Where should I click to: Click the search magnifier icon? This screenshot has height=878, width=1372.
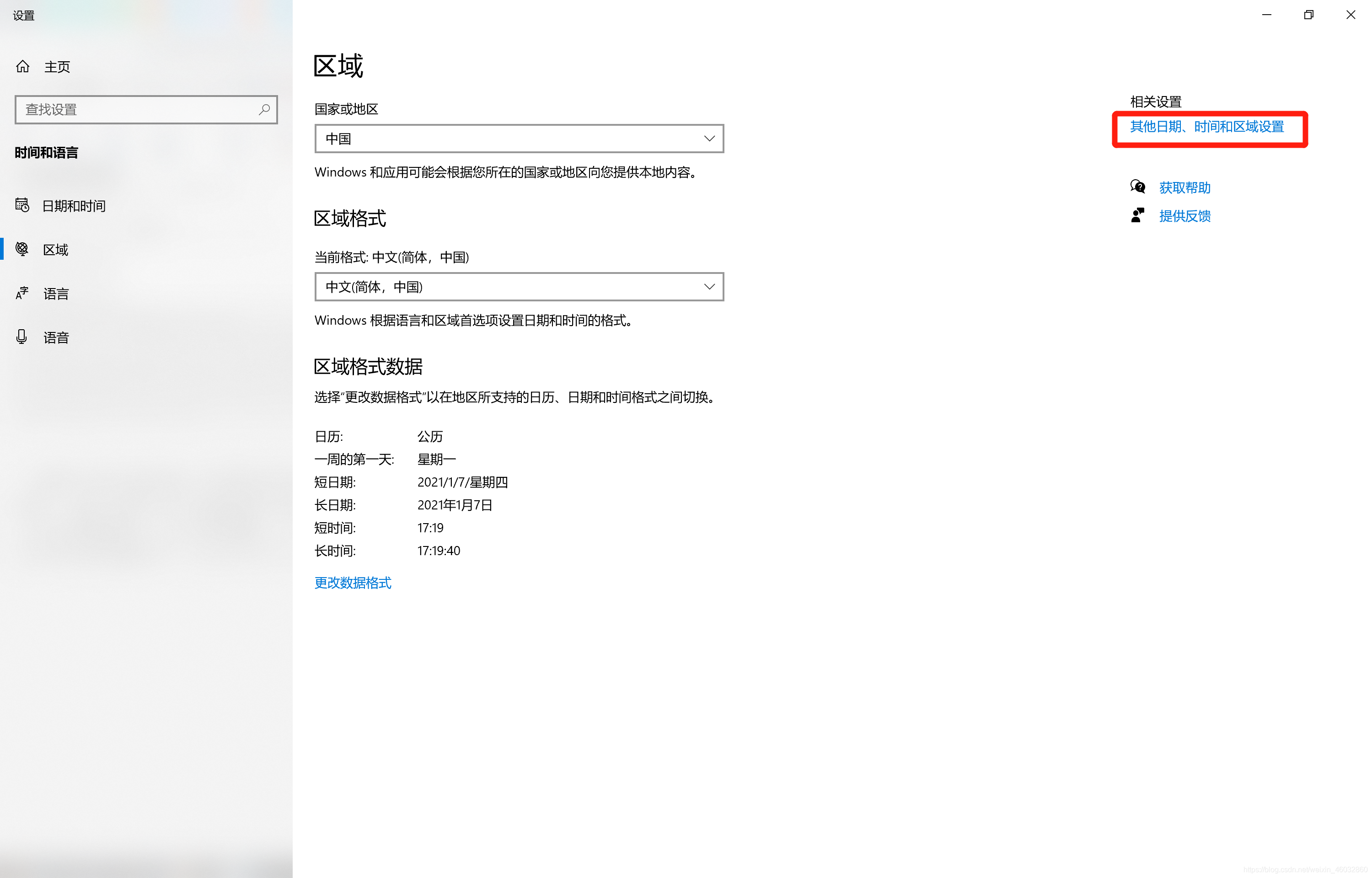(264, 109)
